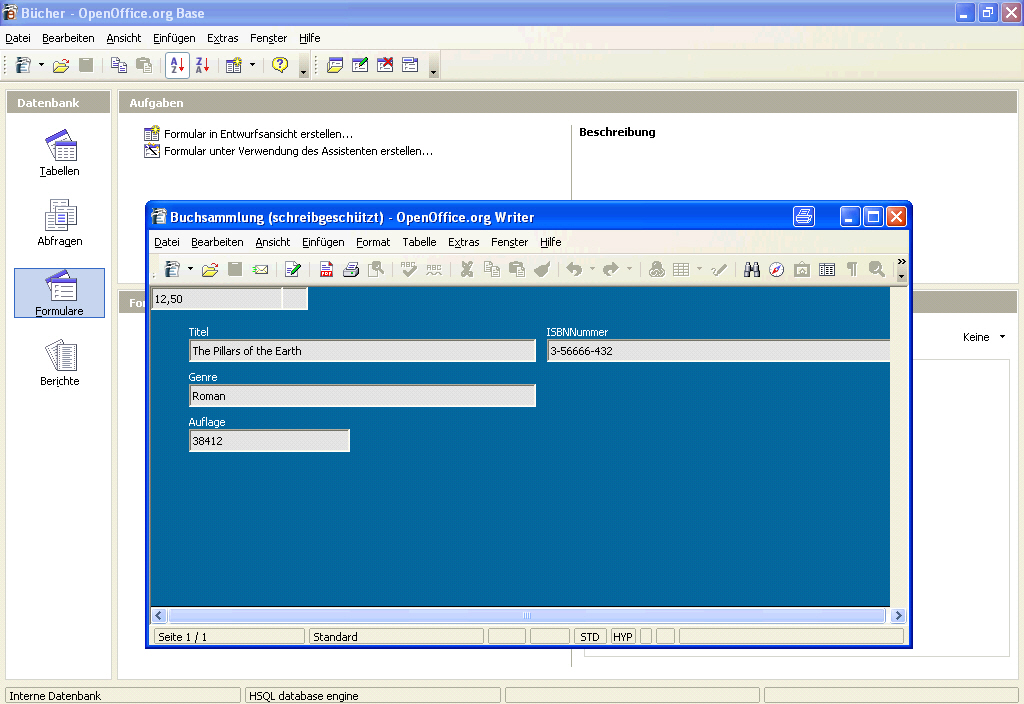The height and width of the screenshot is (704, 1024).
Task: Click Rename form icon in Base toolbar
Action: click(410, 65)
